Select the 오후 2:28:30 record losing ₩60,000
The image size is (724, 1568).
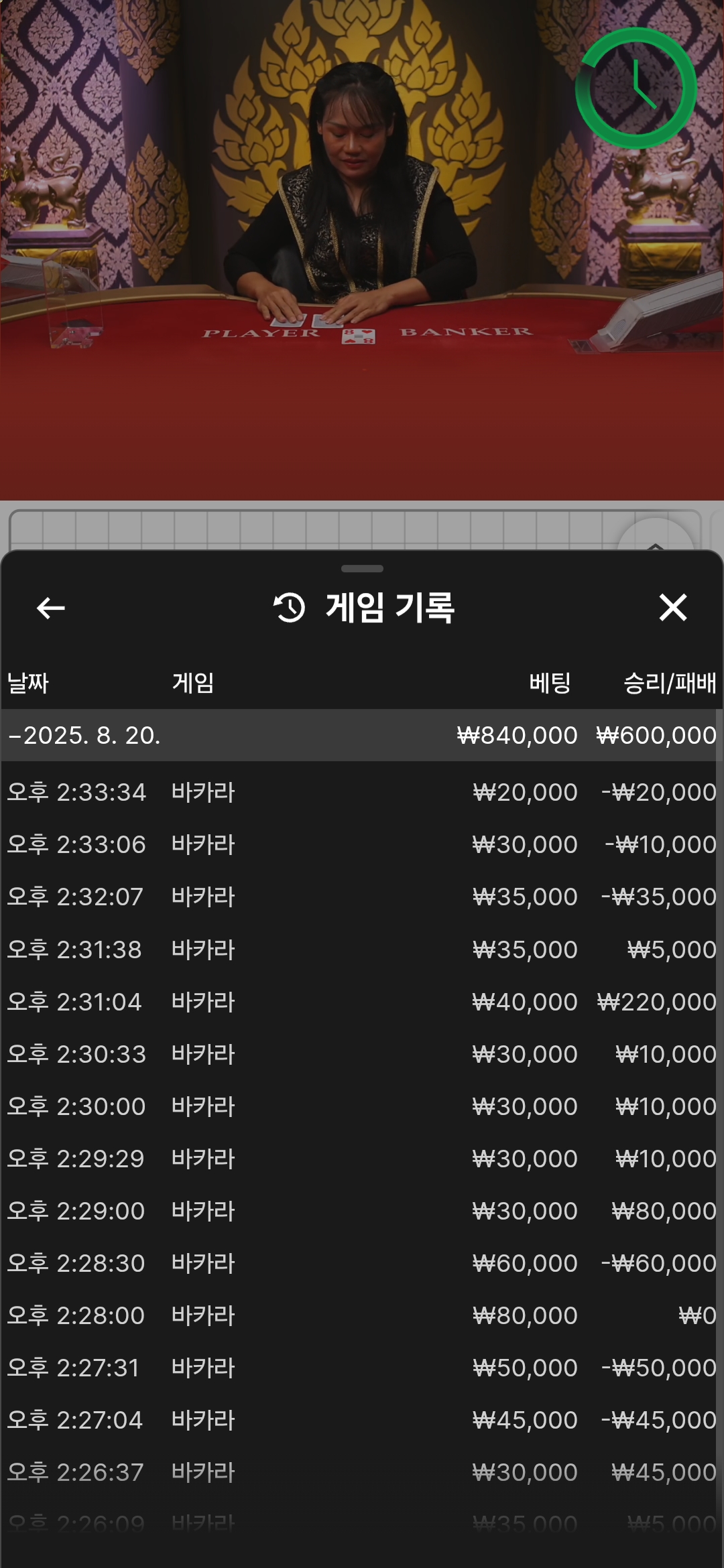[x=362, y=1263]
